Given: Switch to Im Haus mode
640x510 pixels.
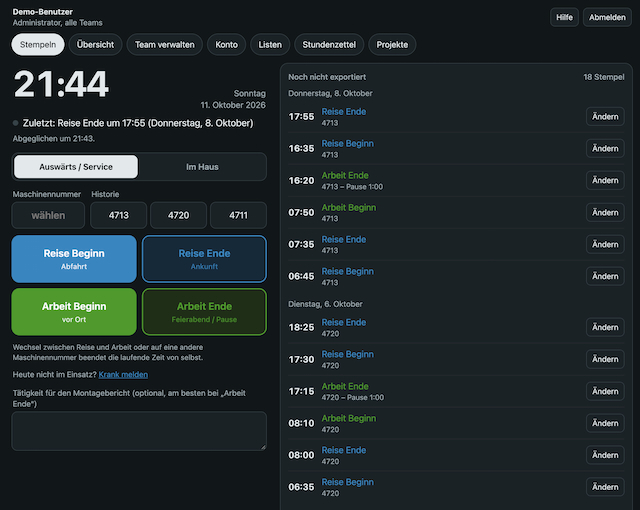Looking at the screenshot, I should coord(202,166).
